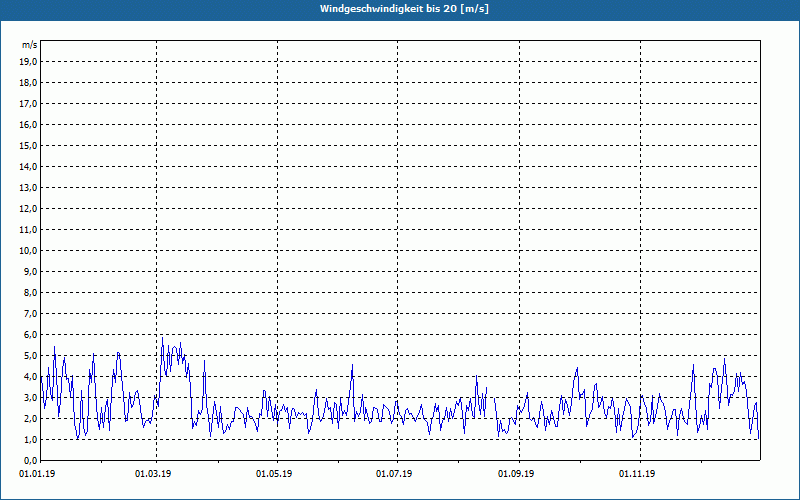
Task: Click the 13,0 y-axis label
Action: tap(28, 187)
